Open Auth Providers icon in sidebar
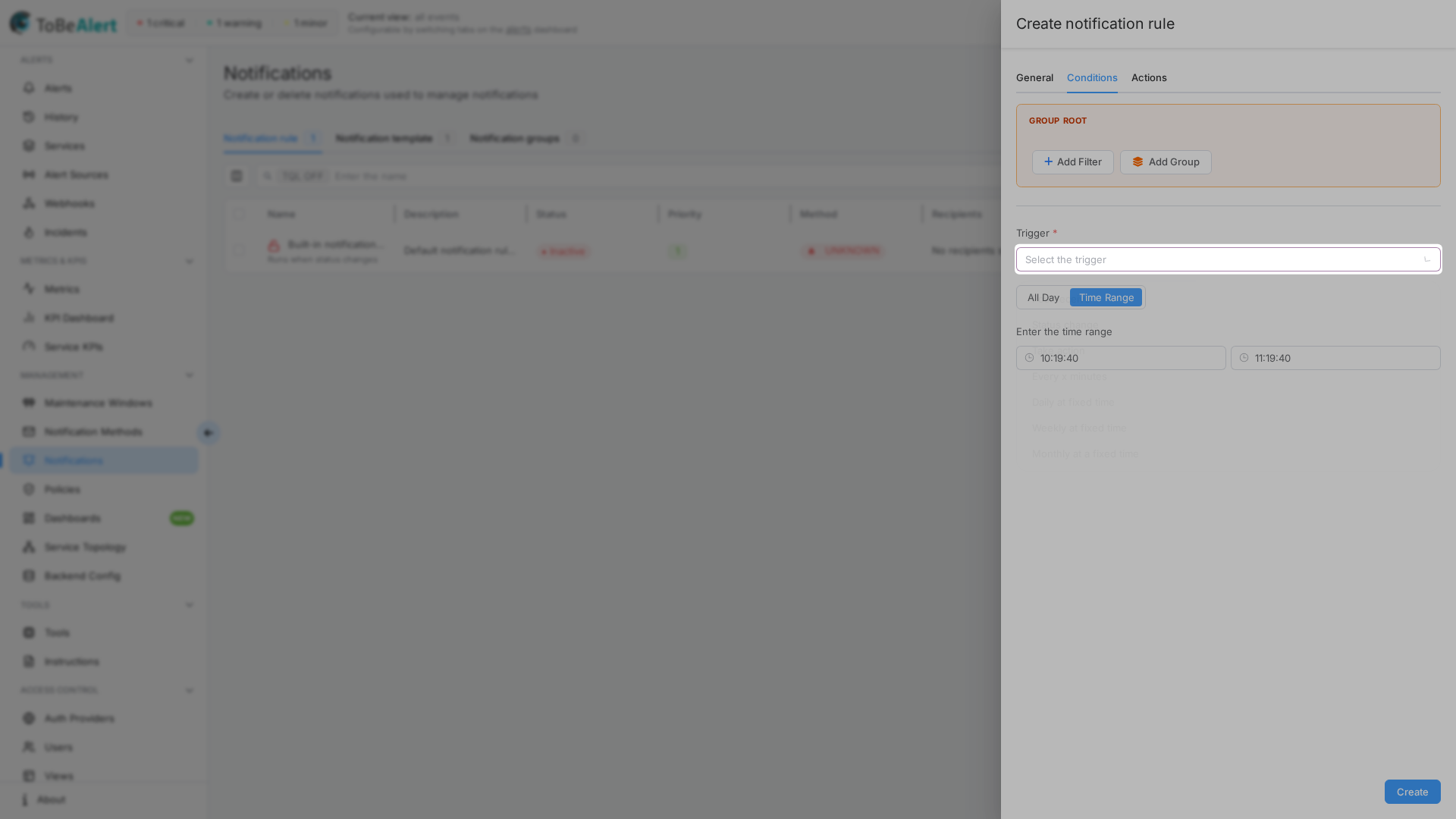 pyautogui.click(x=29, y=718)
